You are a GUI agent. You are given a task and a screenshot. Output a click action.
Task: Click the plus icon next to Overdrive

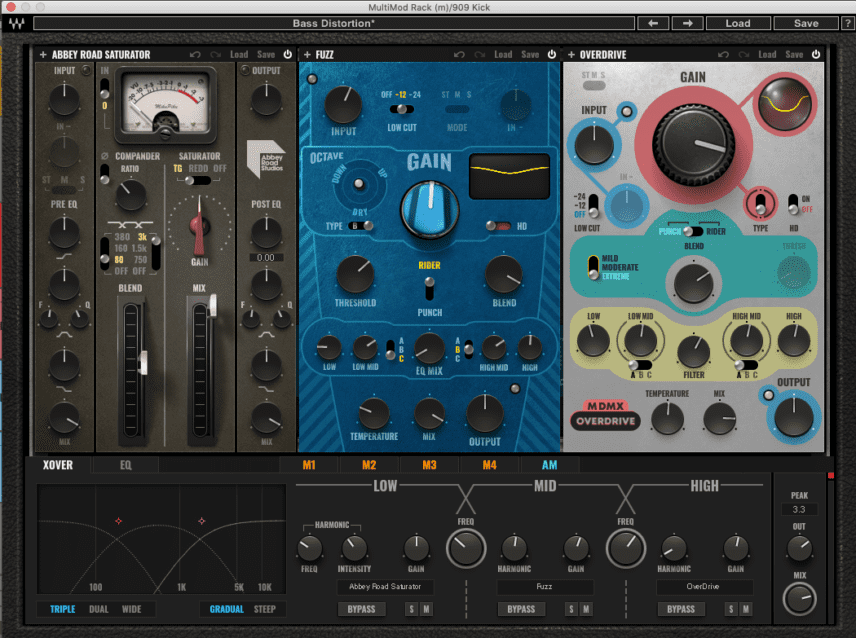click(571, 55)
